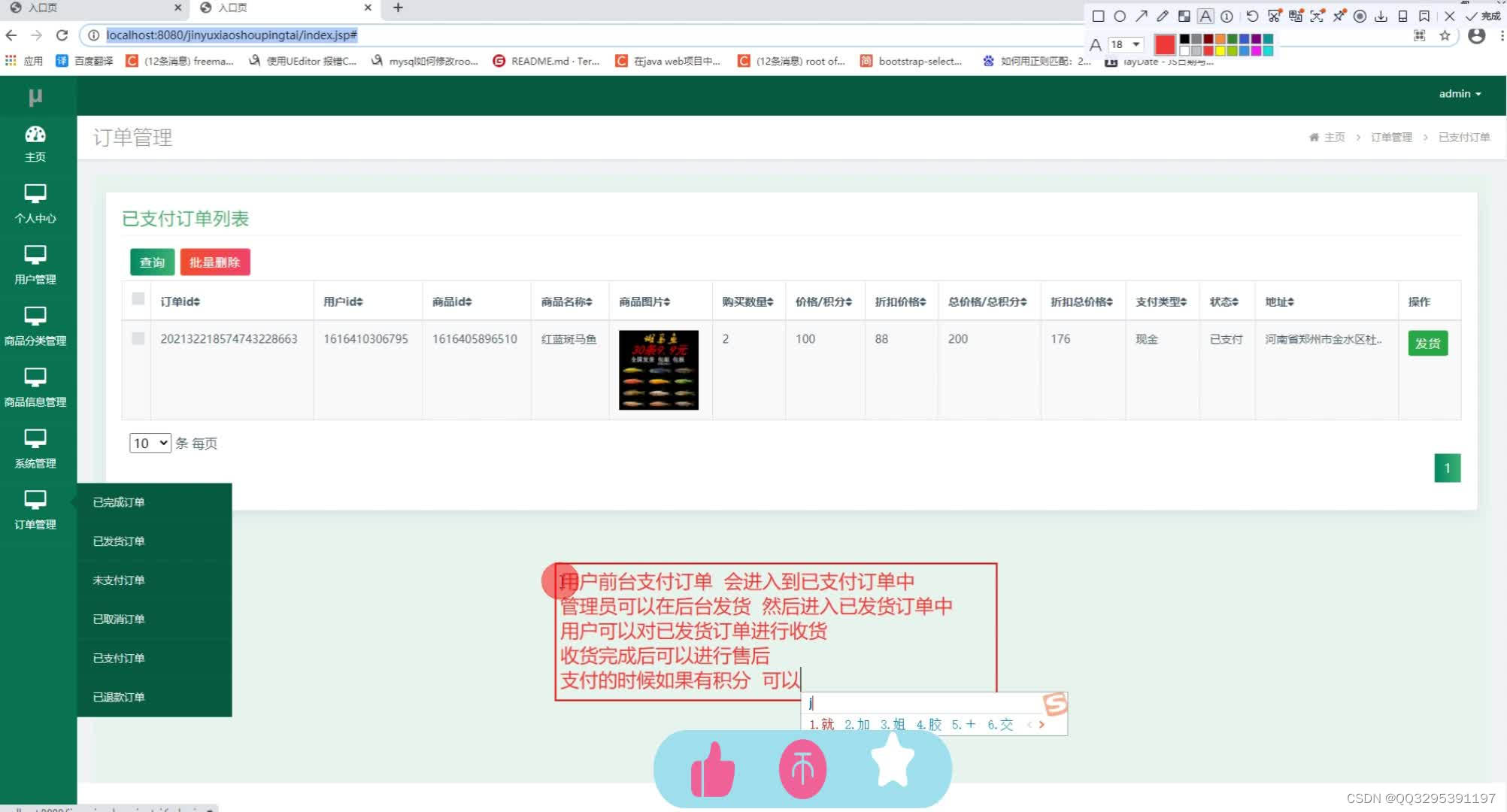The height and width of the screenshot is (812, 1507).
Task: Save screenshot with the download icon
Action: (x=1381, y=16)
